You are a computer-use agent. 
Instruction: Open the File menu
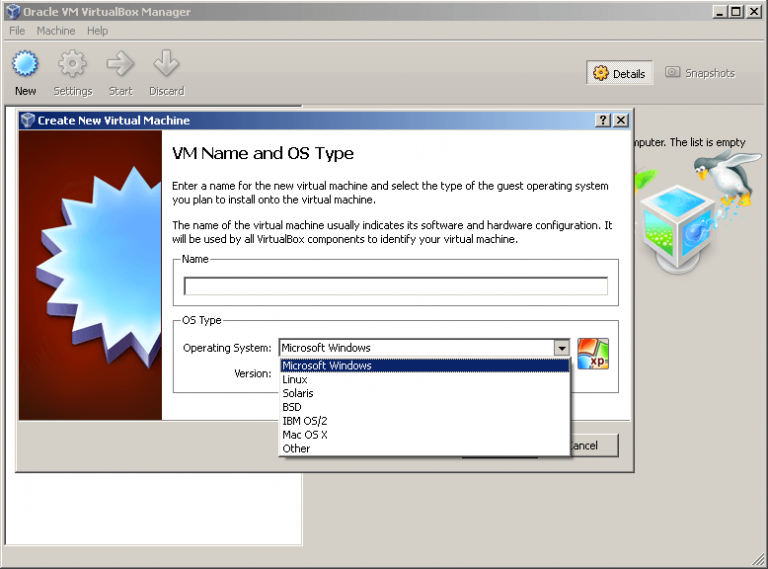coord(16,31)
